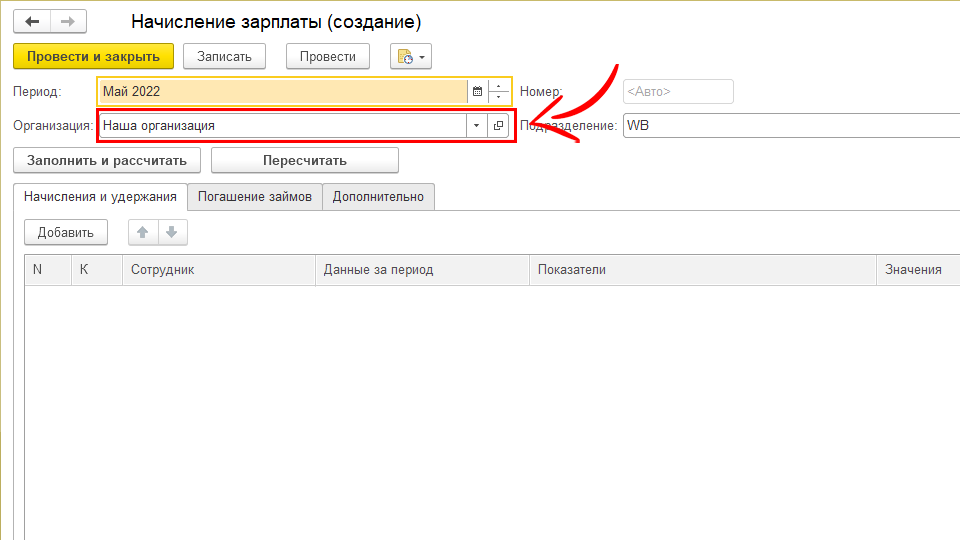Add a row with Добавить

coord(66,233)
